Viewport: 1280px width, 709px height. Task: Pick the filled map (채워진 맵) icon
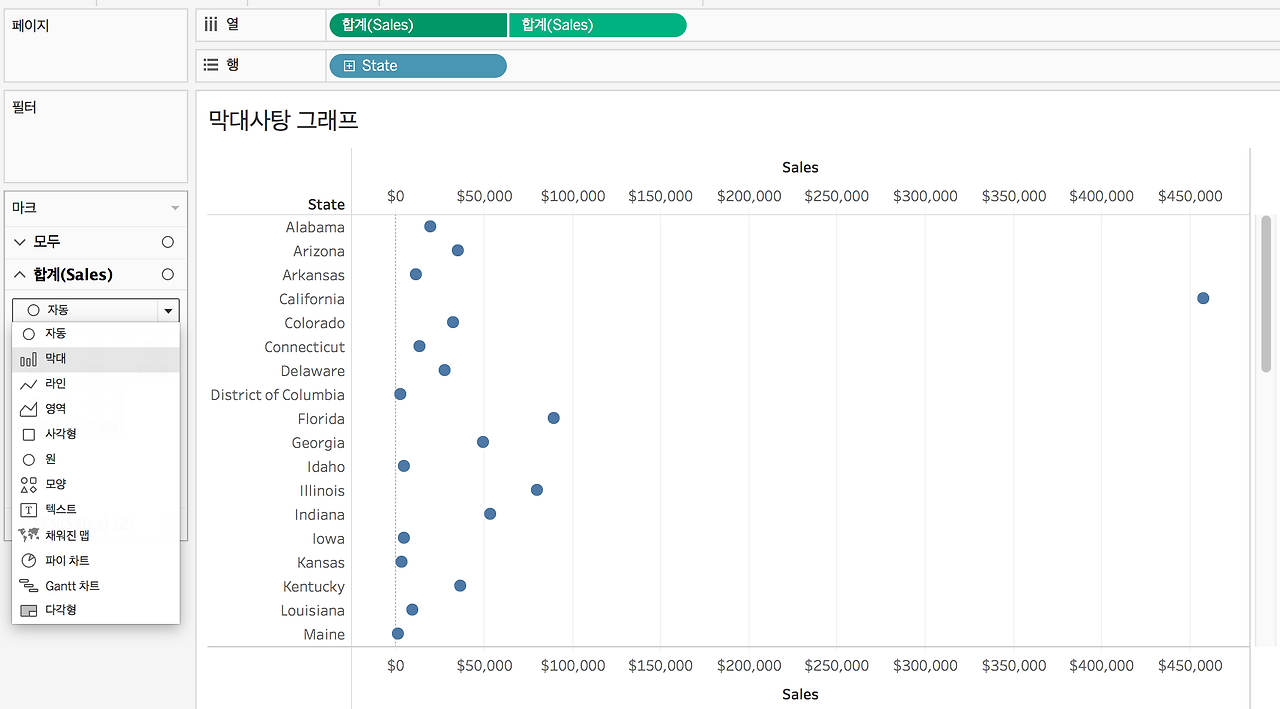(x=29, y=535)
